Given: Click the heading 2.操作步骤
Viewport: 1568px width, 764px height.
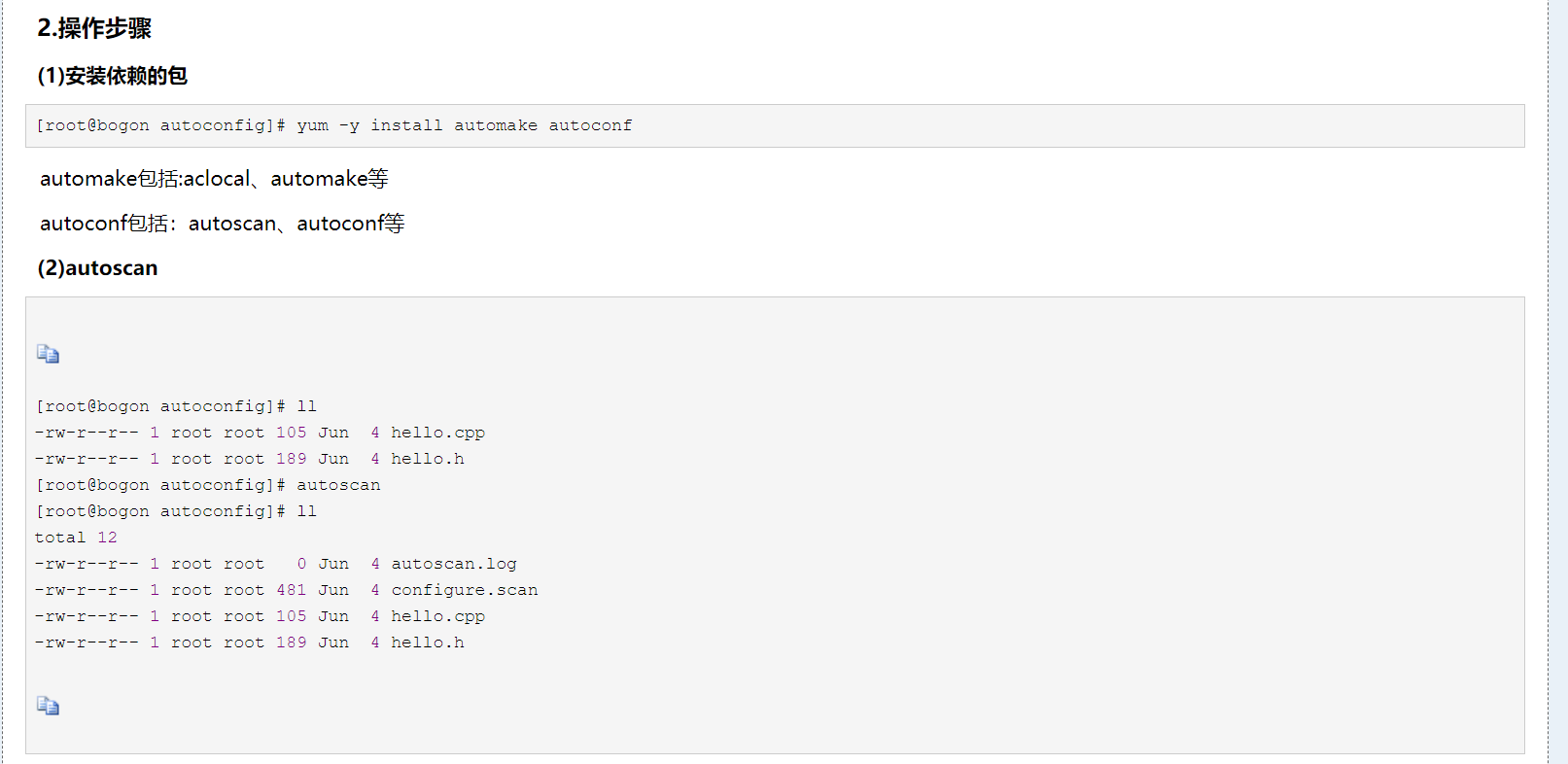Looking at the screenshot, I should pyautogui.click(x=94, y=28).
